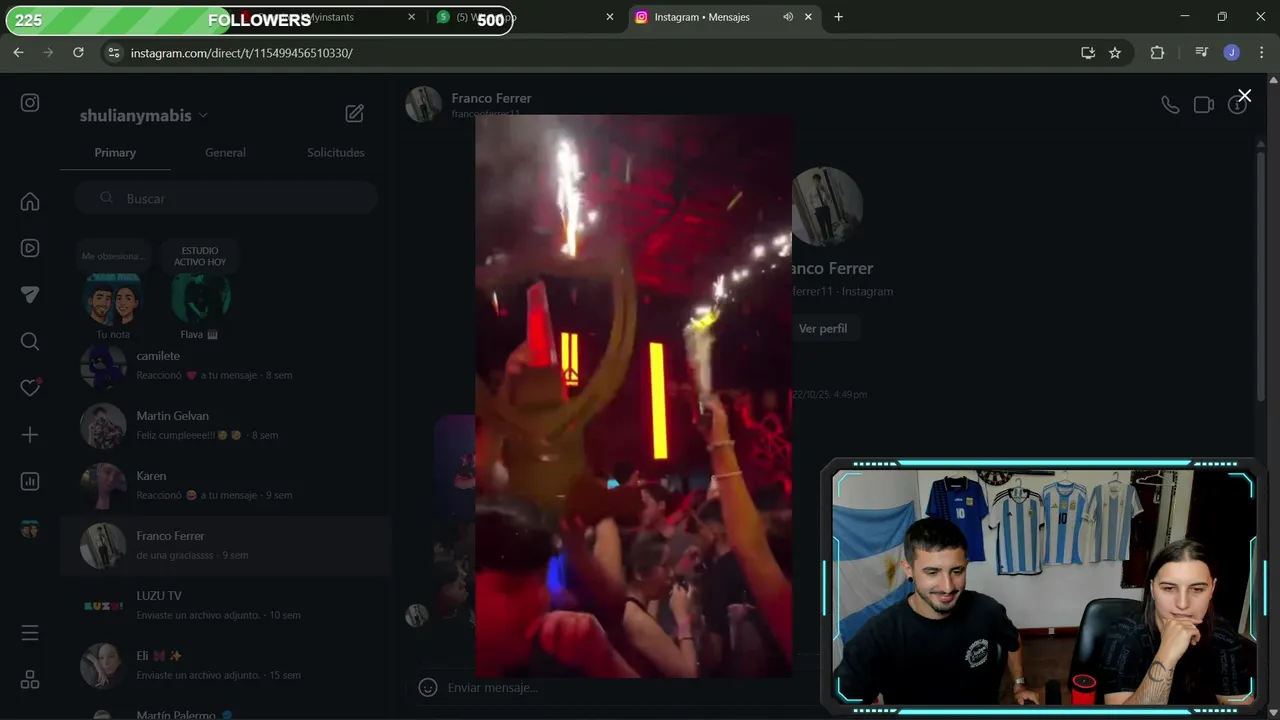Open Notifications heart icon
This screenshot has width=1280, height=720.
(x=30, y=388)
